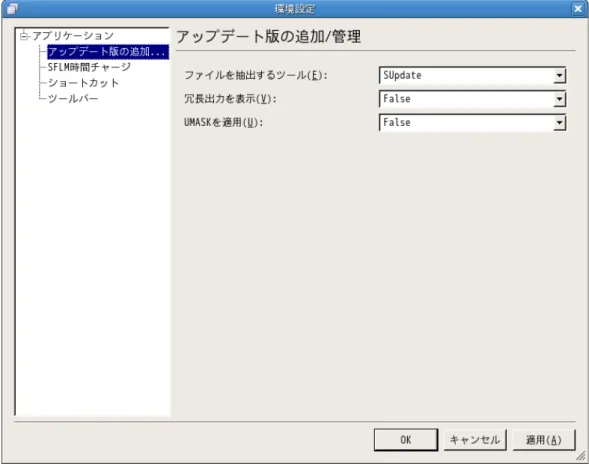Click the window icon in title bar
The width and height of the screenshot is (589, 464).
click(x=12, y=8)
